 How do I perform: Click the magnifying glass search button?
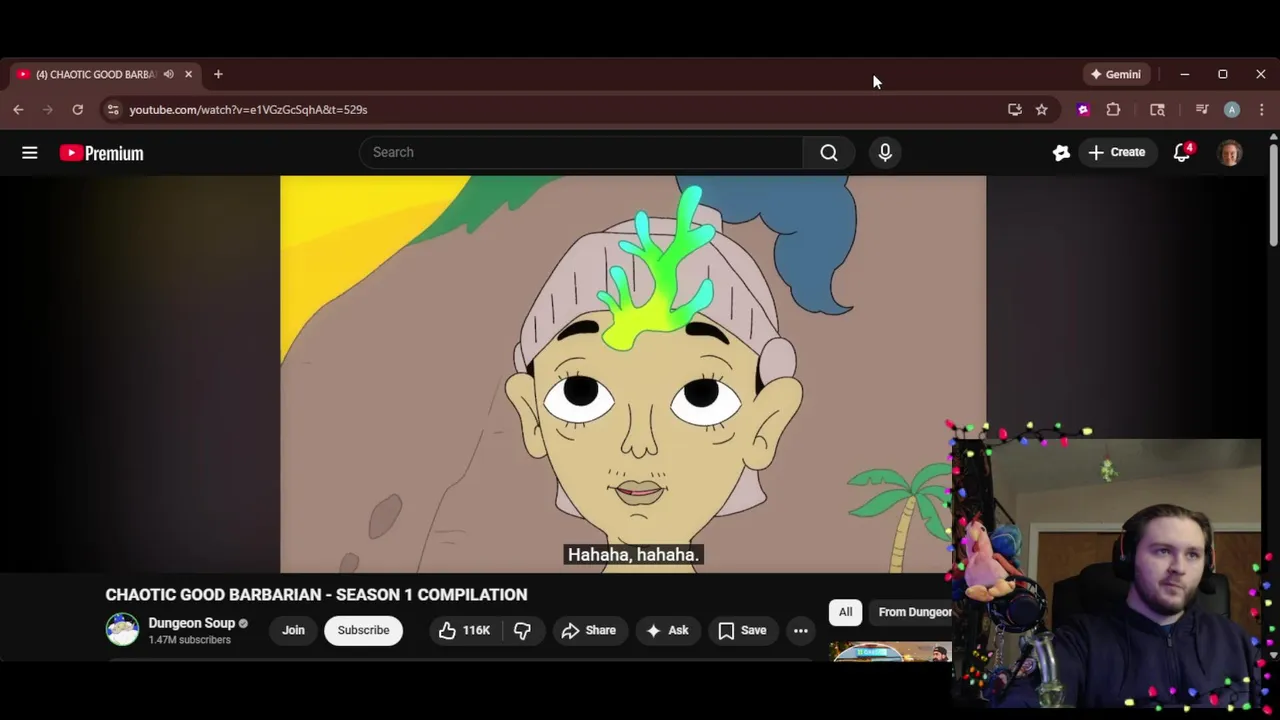pos(829,152)
